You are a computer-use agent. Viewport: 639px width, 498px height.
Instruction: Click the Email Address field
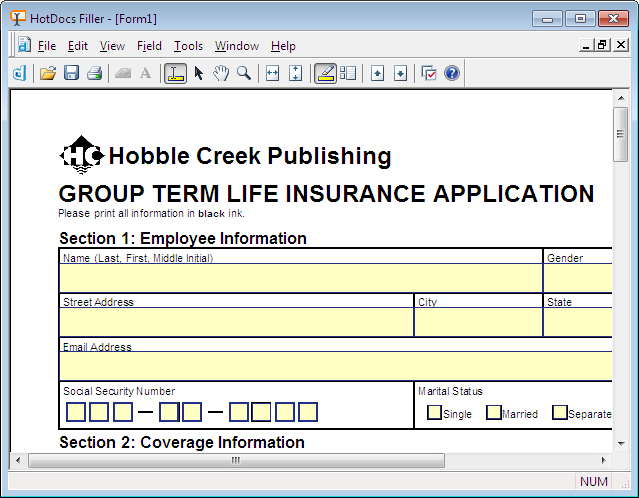pyautogui.click(x=336, y=366)
